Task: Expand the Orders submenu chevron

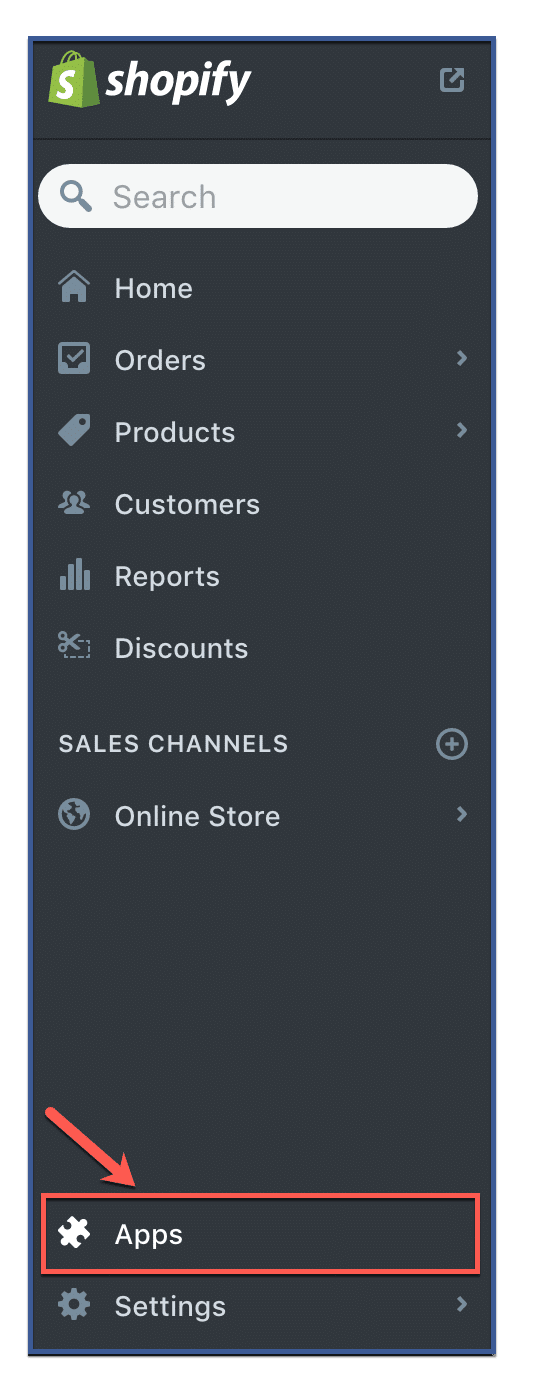Action: (461, 358)
